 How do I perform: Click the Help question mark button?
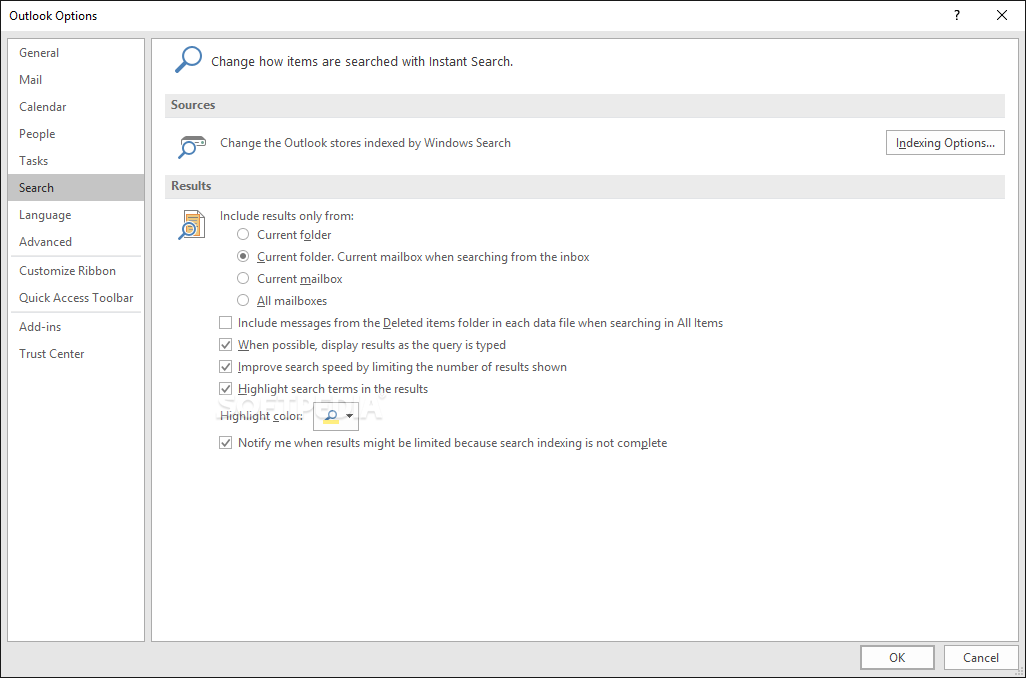tap(957, 15)
